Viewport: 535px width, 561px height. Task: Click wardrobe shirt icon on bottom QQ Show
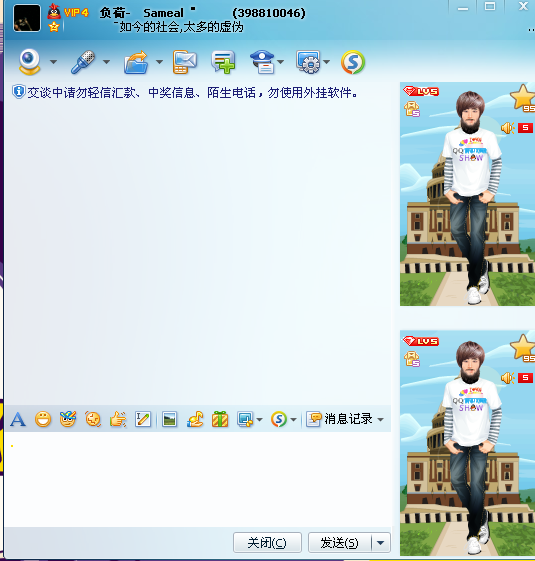coord(412,359)
